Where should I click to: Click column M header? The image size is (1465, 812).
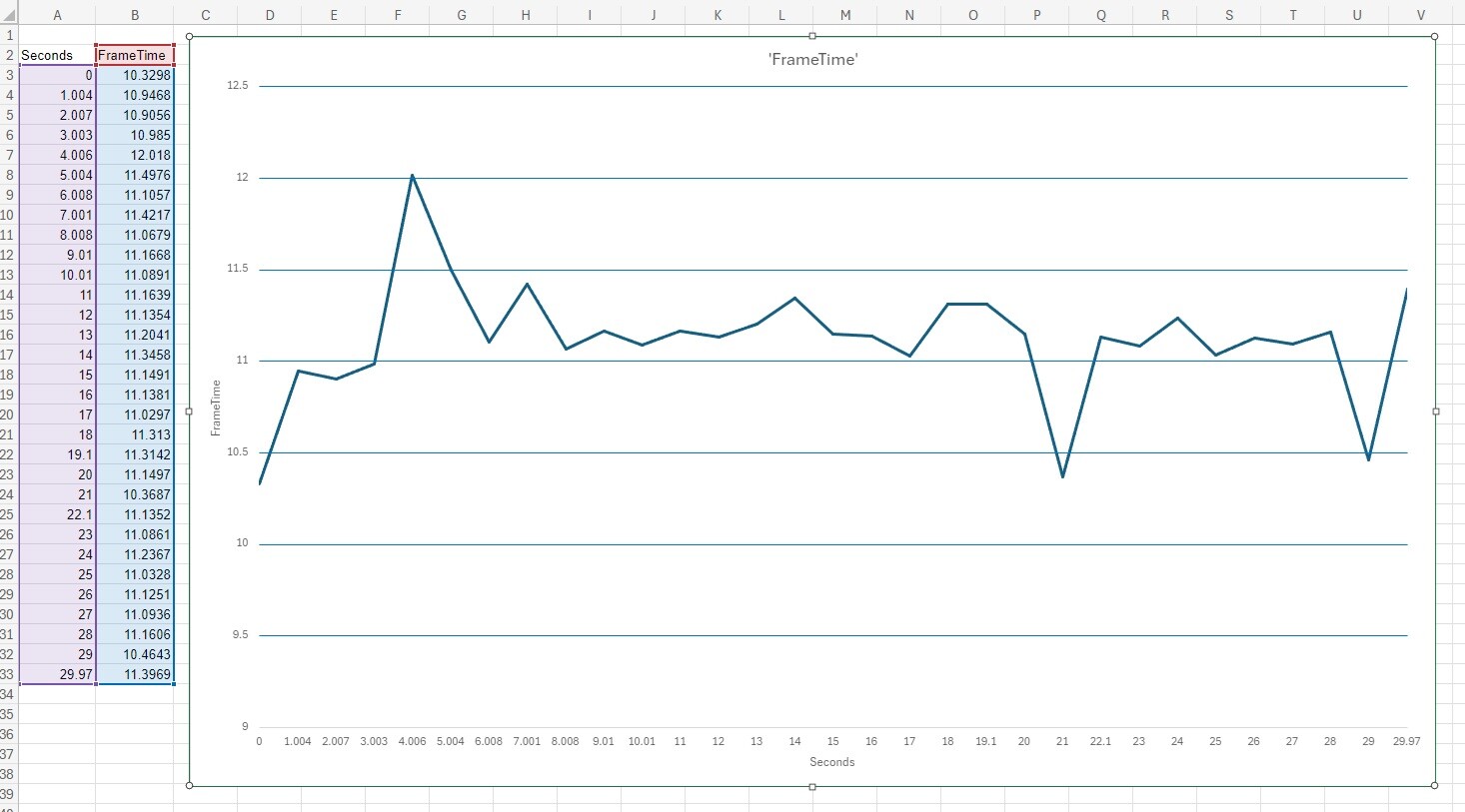(845, 15)
